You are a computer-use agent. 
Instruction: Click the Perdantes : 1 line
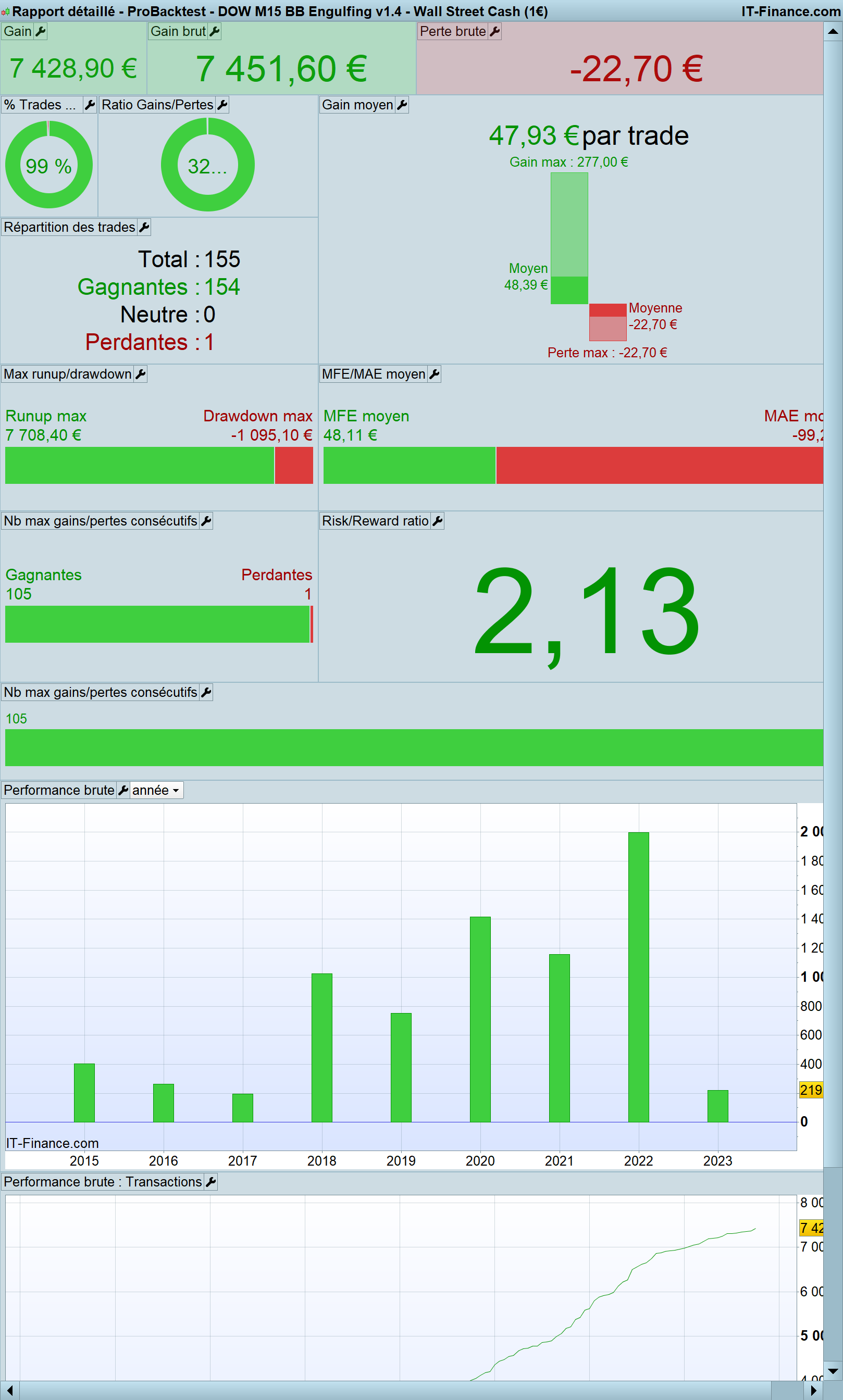coord(150,342)
